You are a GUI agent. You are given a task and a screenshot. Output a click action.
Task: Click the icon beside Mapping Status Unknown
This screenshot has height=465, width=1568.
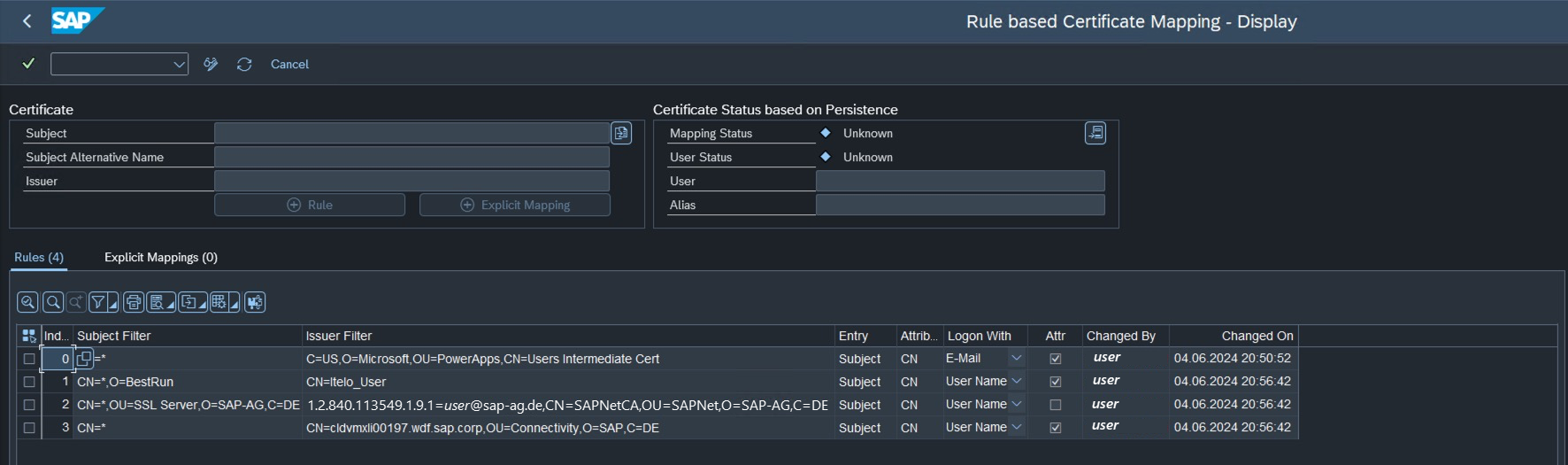[1095, 133]
